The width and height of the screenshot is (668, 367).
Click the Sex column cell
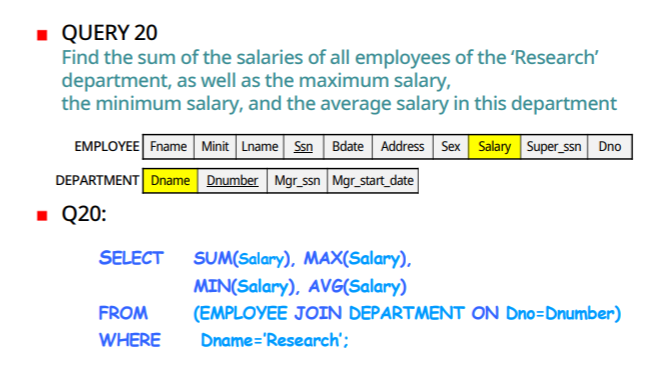451,147
